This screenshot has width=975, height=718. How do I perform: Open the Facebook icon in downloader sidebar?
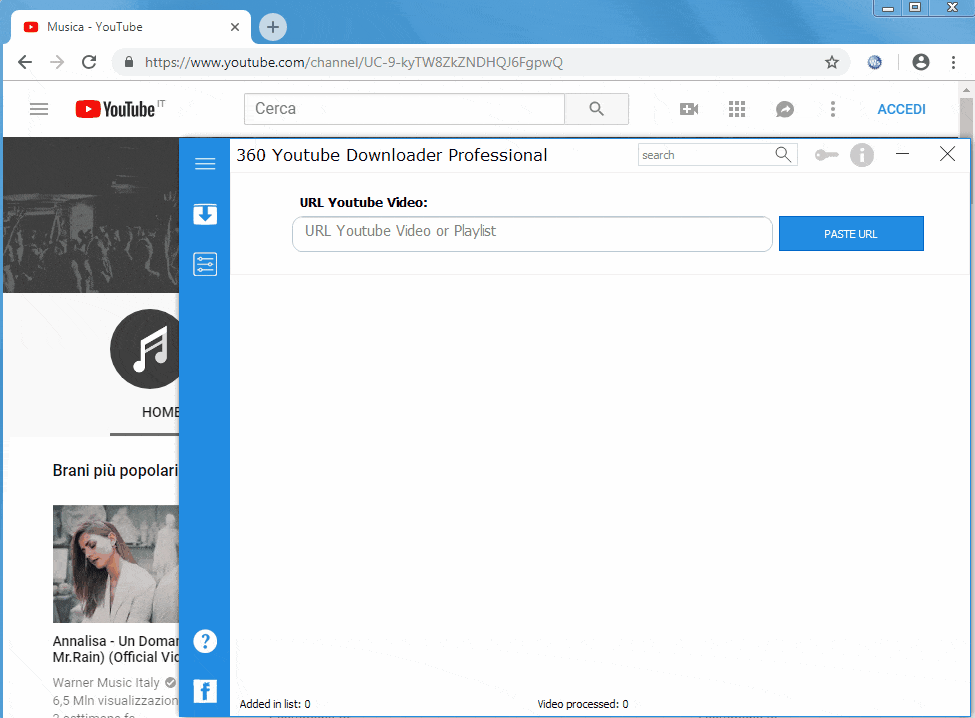coord(205,691)
